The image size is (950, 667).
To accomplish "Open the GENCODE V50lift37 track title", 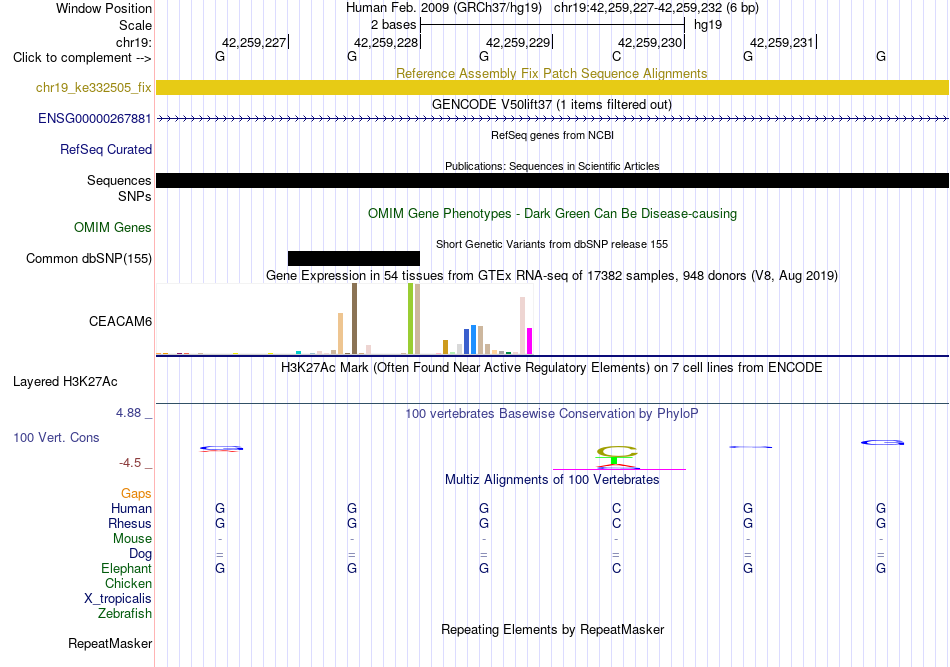I will pos(552,104).
